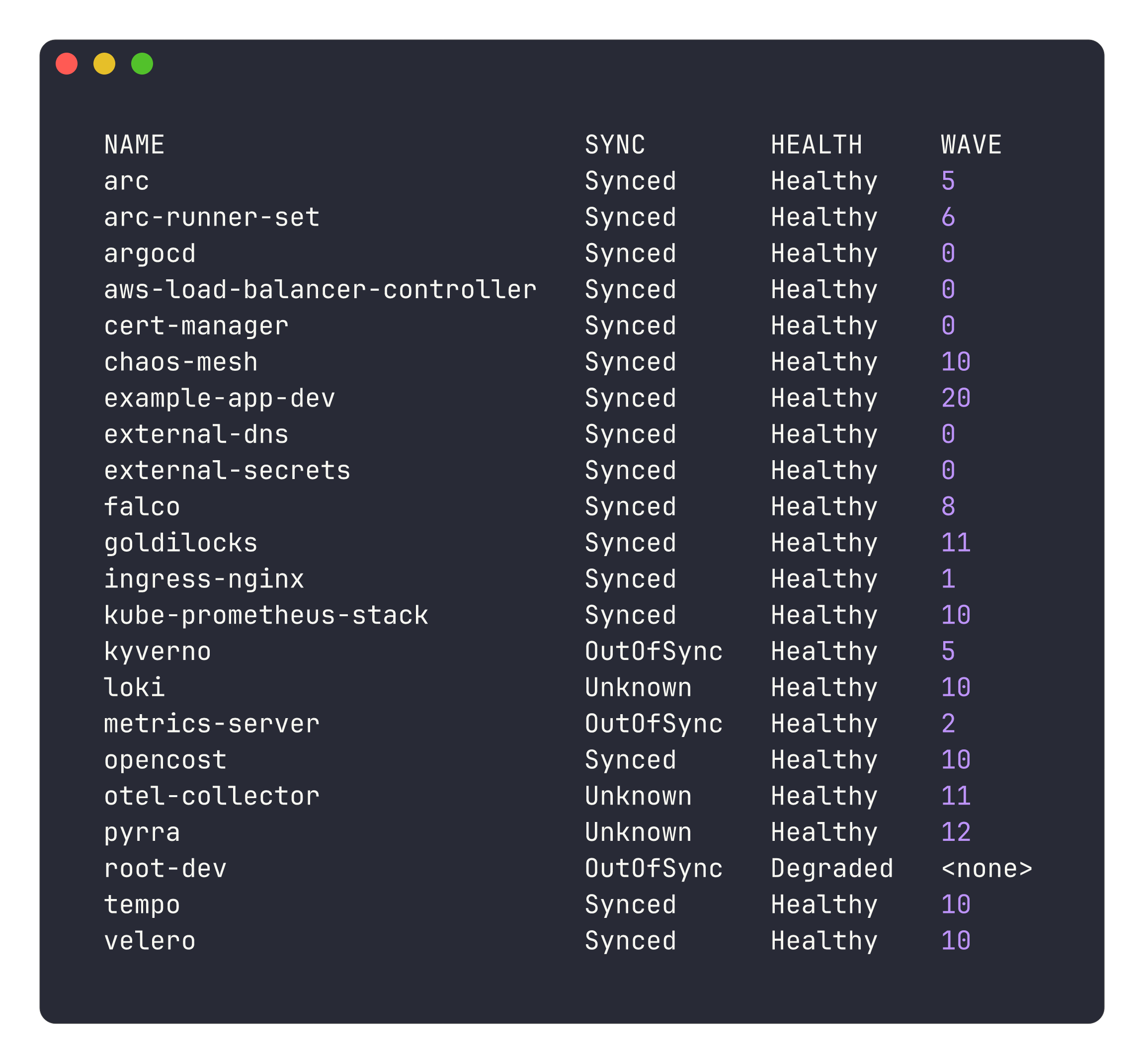Viewport: 1145px width, 1064px height.
Task: Select the metrics-server app name
Action: click(x=212, y=724)
